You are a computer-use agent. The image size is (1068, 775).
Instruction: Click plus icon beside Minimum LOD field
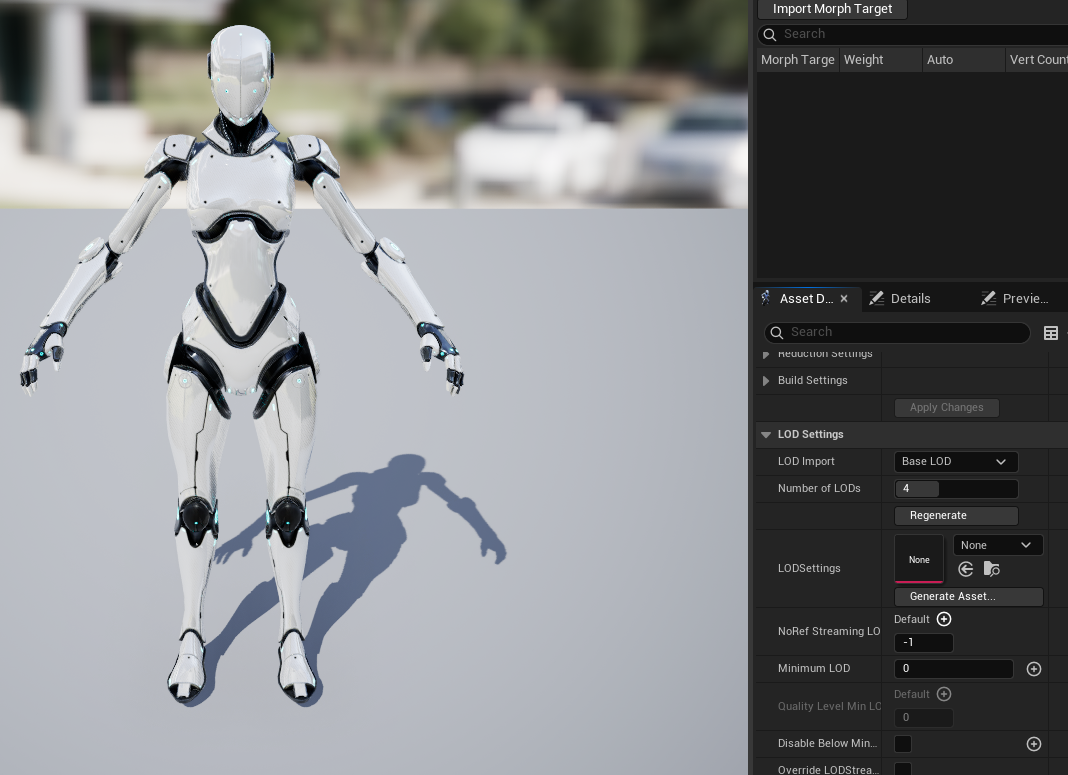pyautogui.click(x=1034, y=669)
